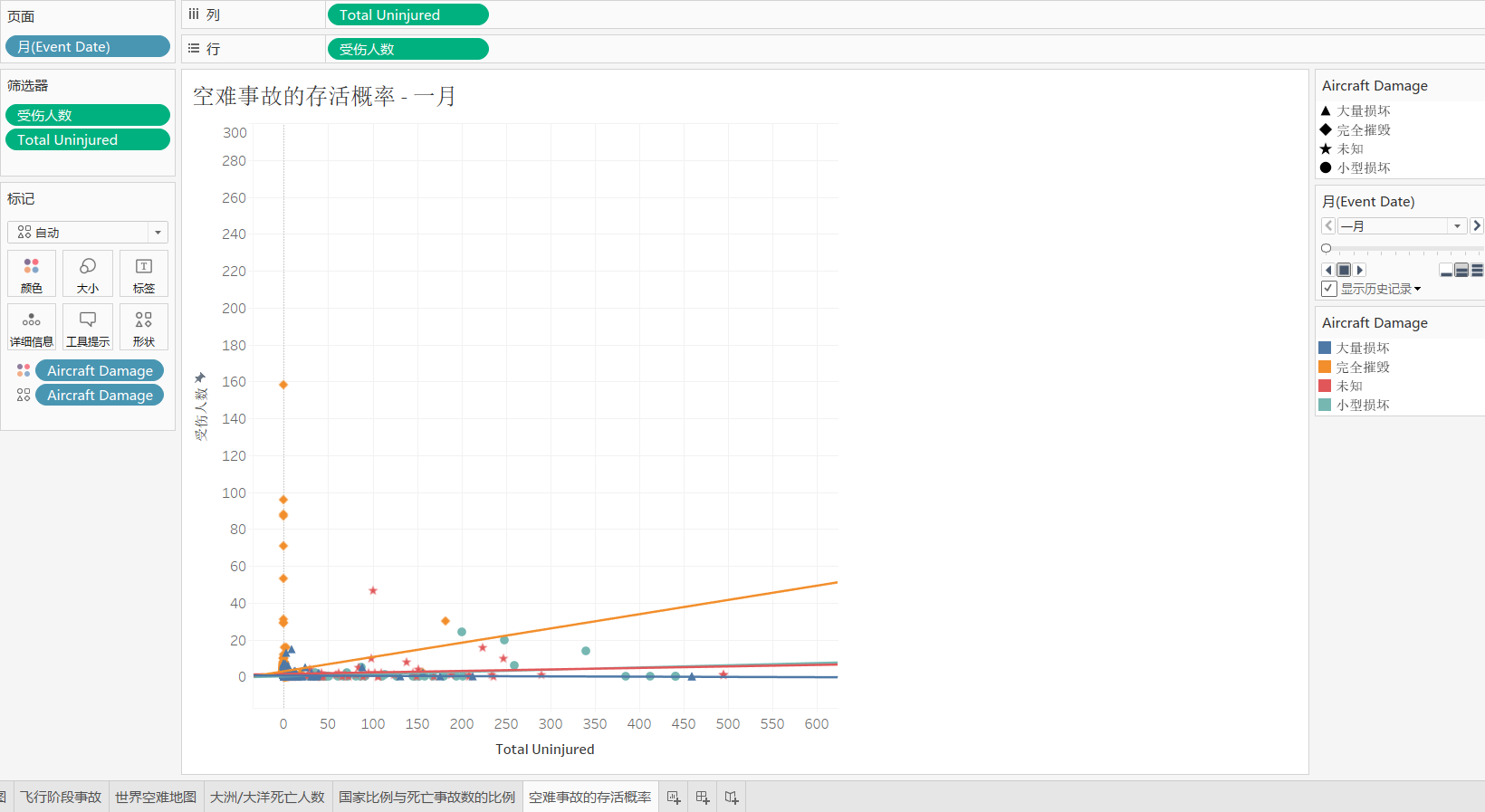Screen dimensions: 1485x812
Task: Switch to the 世界空难地图 sheet tab
Action: (156, 797)
